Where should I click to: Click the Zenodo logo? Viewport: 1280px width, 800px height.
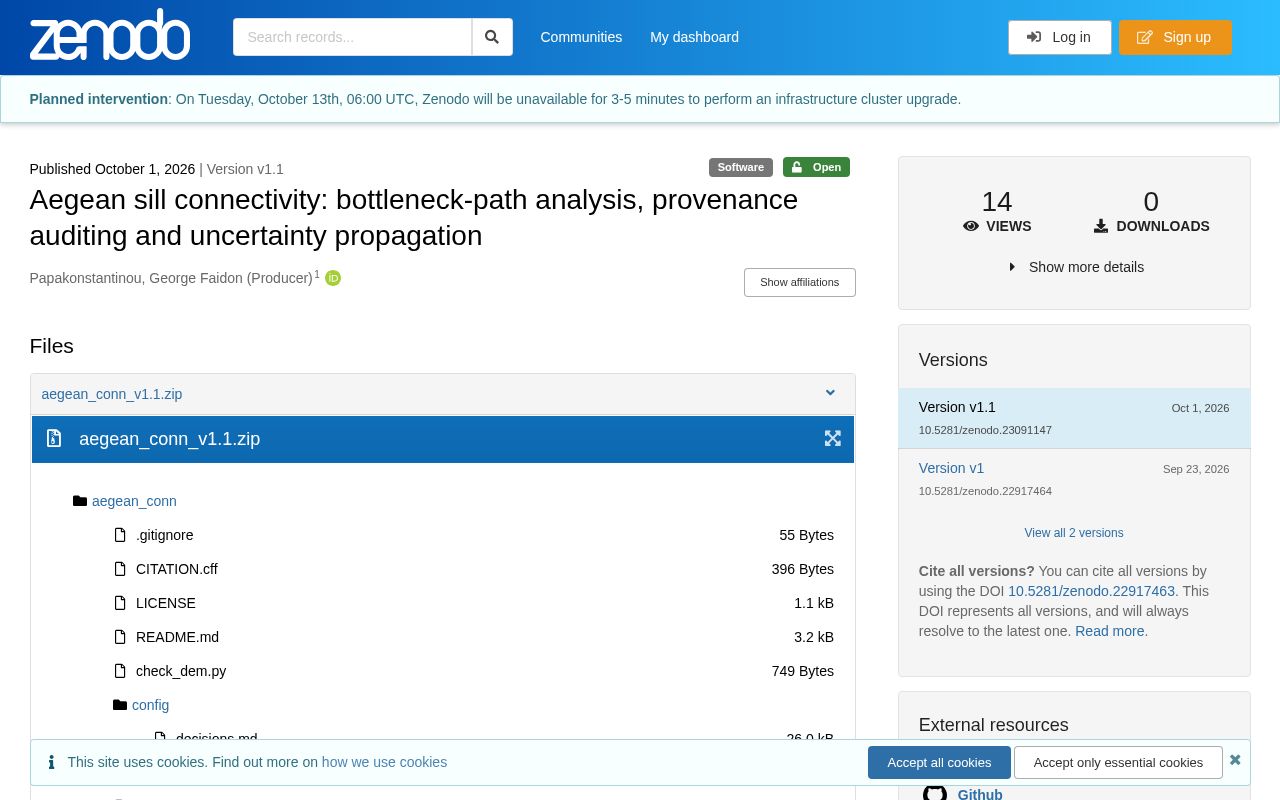(110, 35)
